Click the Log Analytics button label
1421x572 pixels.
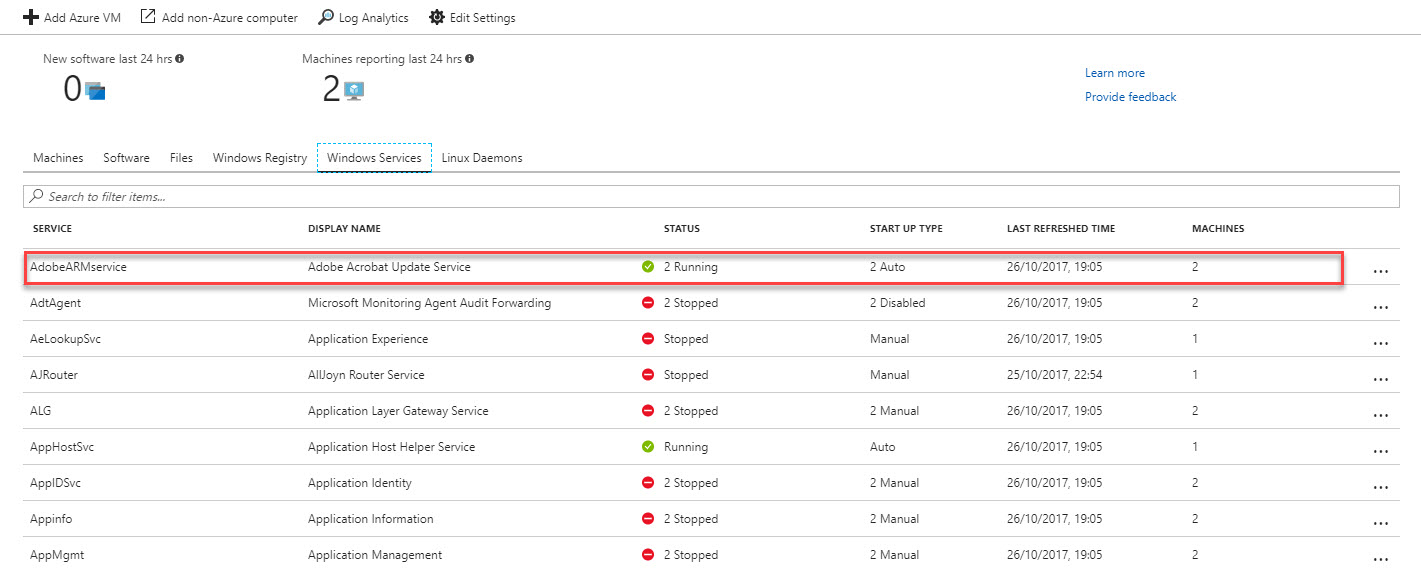point(373,18)
